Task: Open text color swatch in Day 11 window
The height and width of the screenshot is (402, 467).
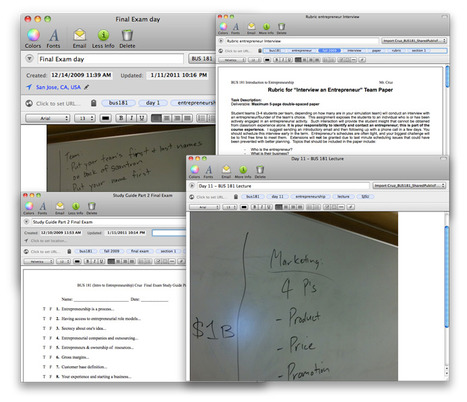Action: pos(244,207)
